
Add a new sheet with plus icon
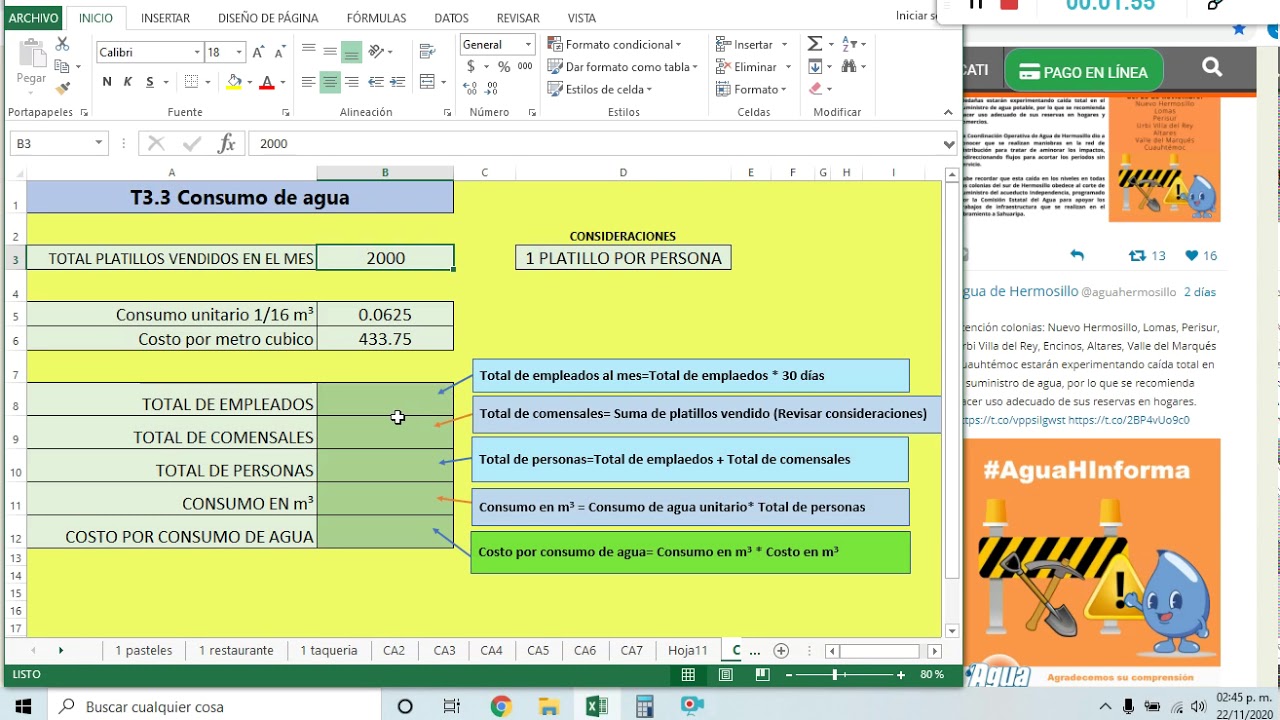click(x=781, y=651)
